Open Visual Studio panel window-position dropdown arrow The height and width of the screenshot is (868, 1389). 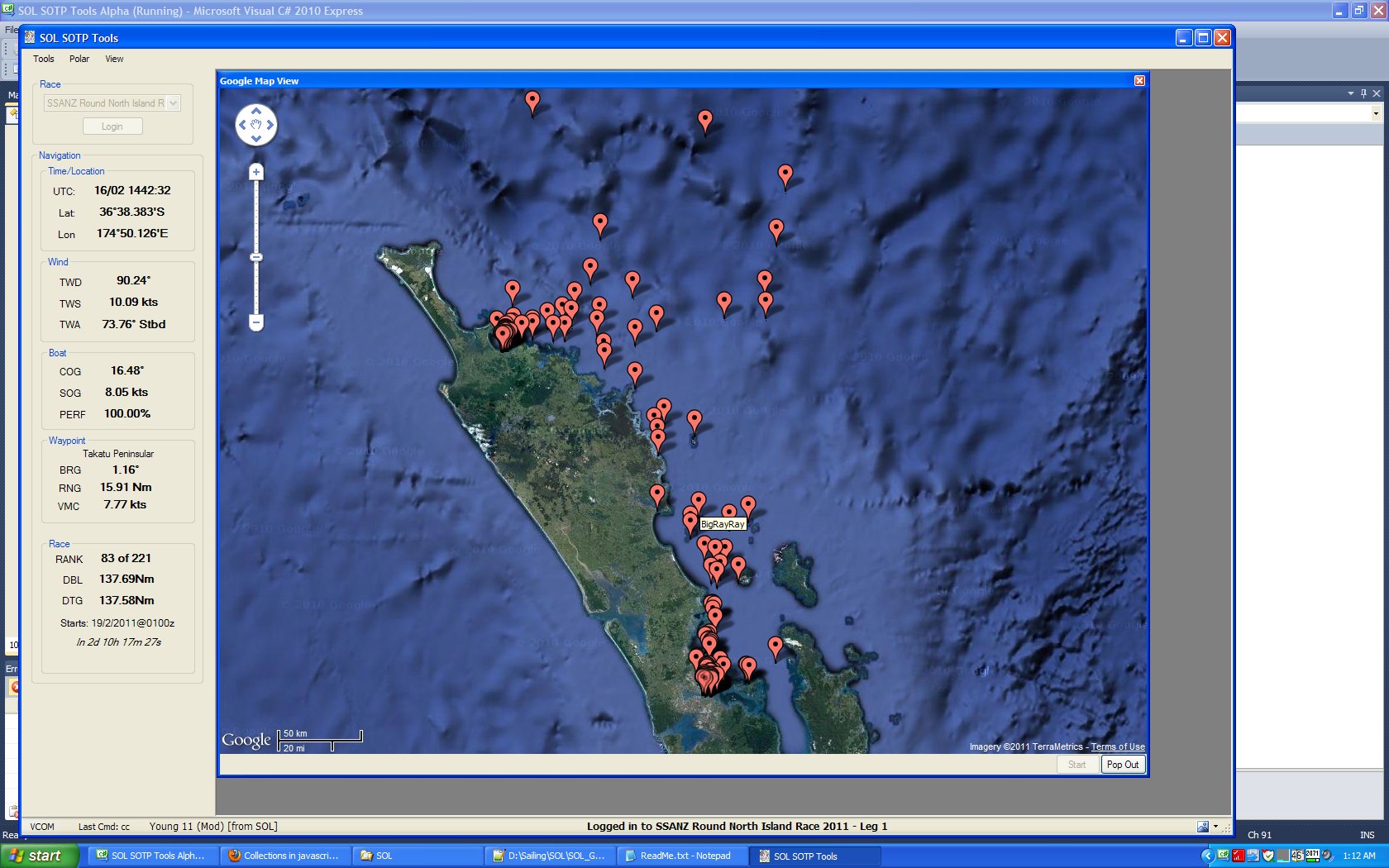(x=1351, y=93)
